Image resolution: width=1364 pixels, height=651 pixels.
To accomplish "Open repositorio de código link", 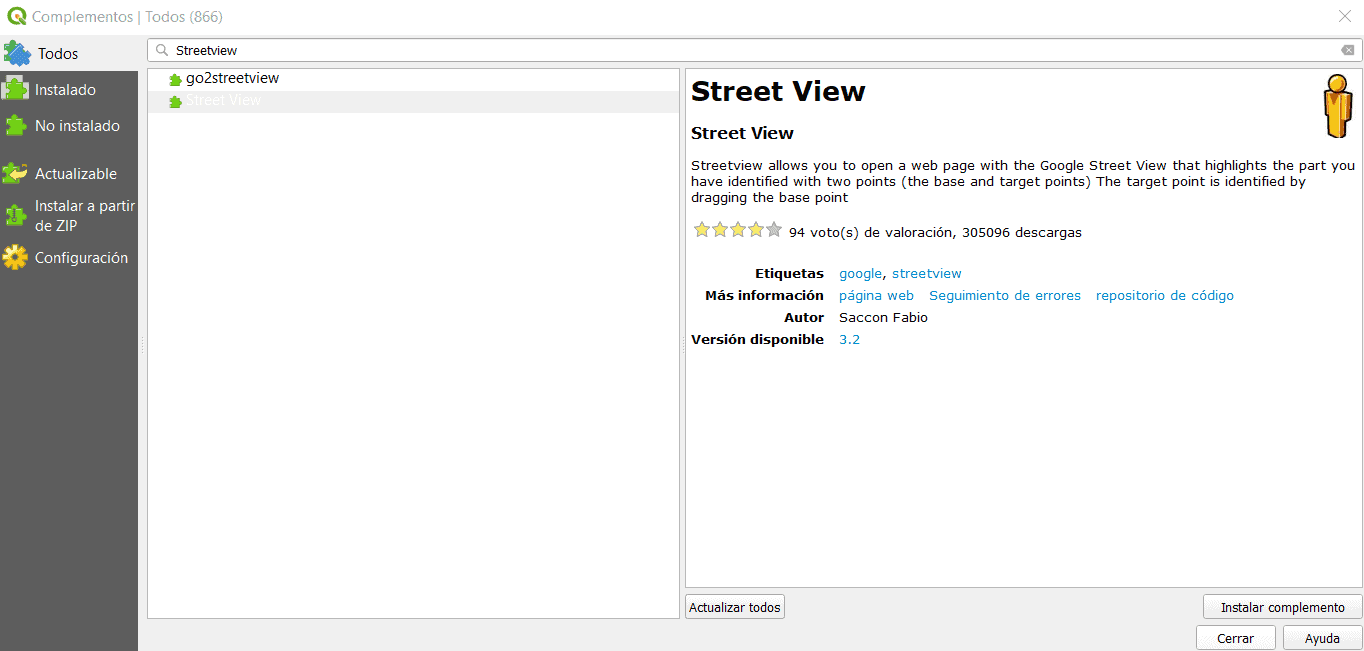I will [1165, 295].
